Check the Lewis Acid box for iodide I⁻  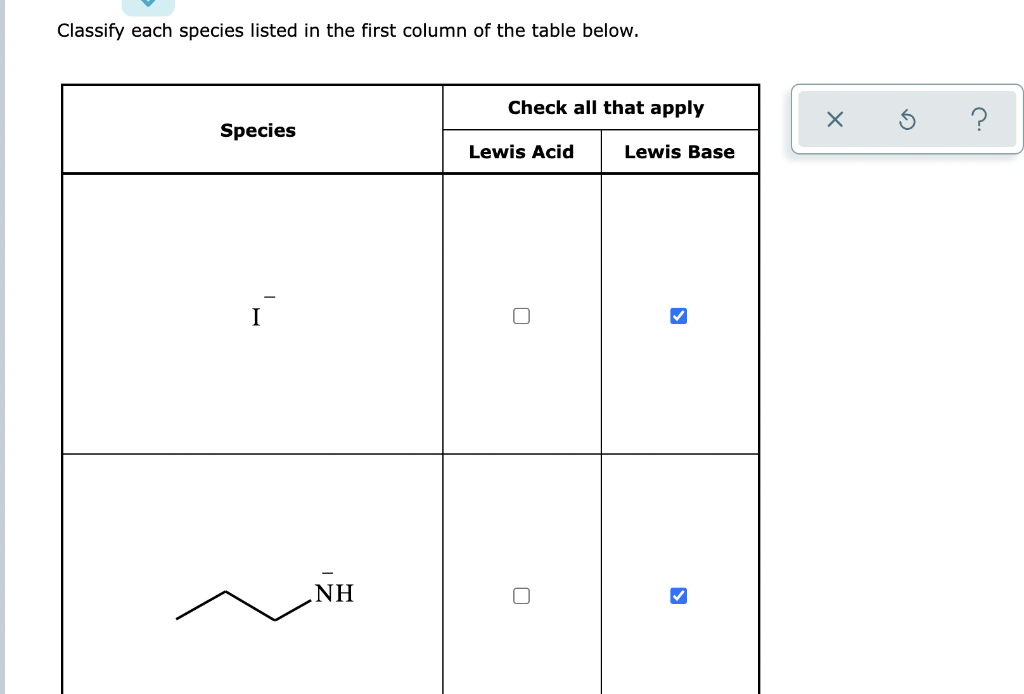pyautogui.click(x=521, y=315)
